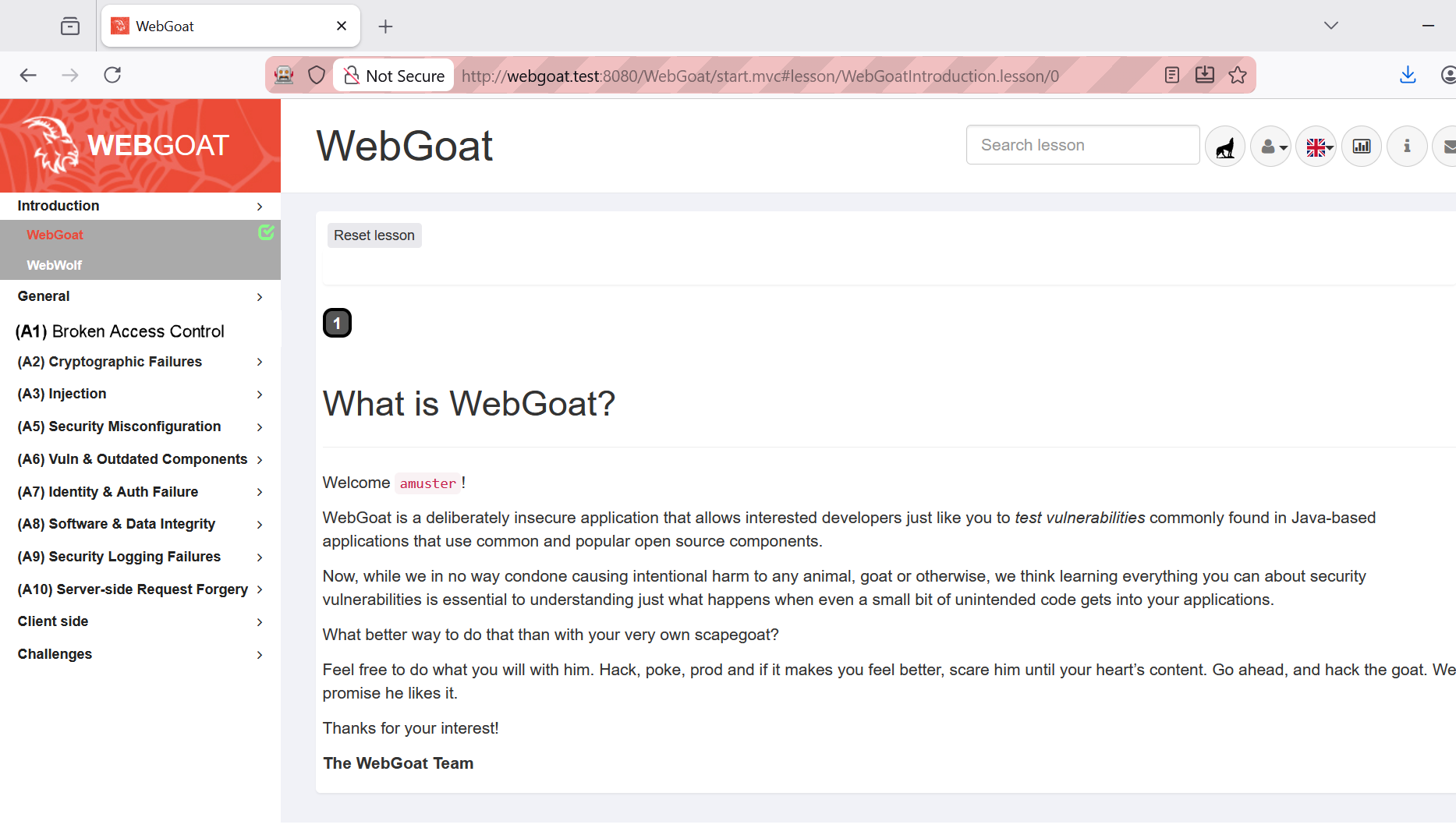Select the WebWolf lesson in sidebar
The height and width of the screenshot is (828, 1456).
click(55, 265)
